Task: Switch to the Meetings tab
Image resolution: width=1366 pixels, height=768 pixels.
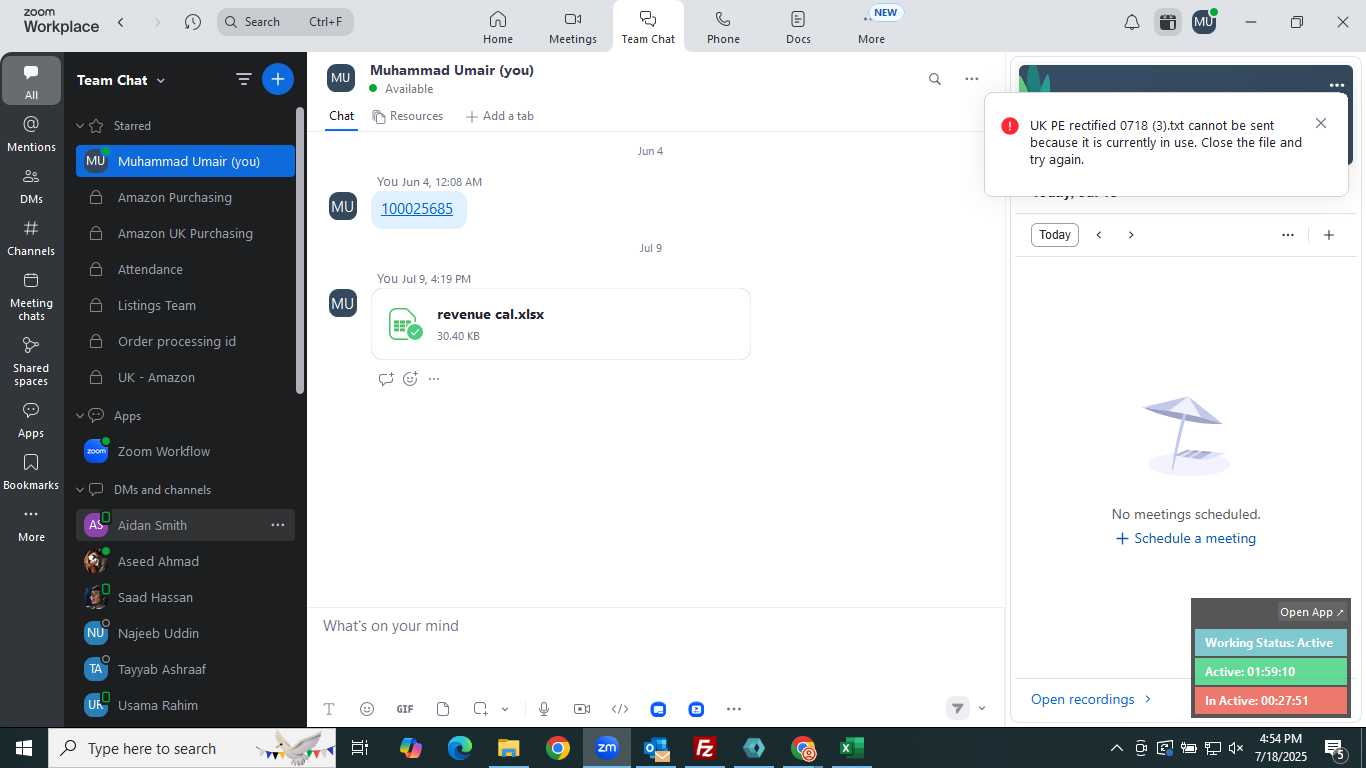Action: coord(572,27)
